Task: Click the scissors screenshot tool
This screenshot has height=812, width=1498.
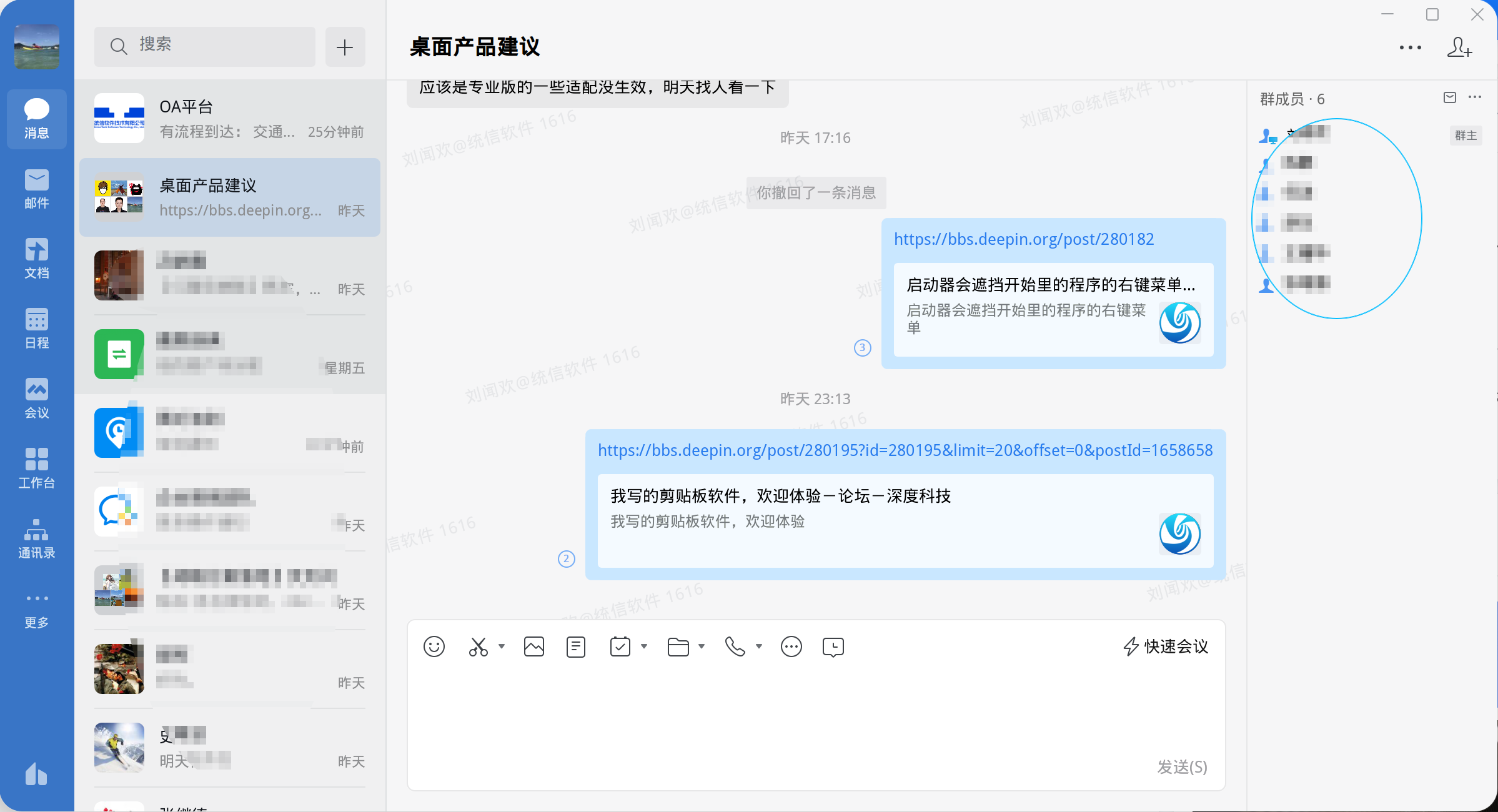Action: pos(479,646)
